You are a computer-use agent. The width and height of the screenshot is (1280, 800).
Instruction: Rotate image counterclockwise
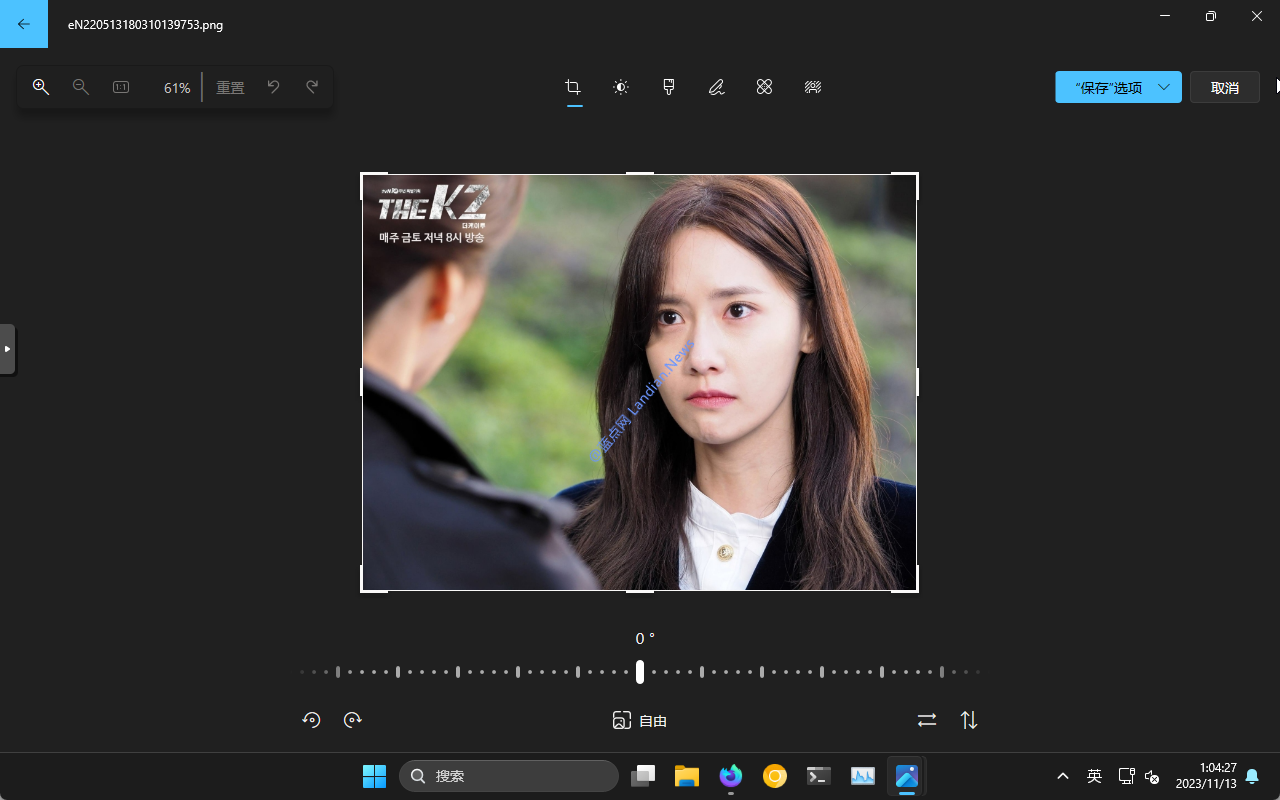tap(311, 720)
